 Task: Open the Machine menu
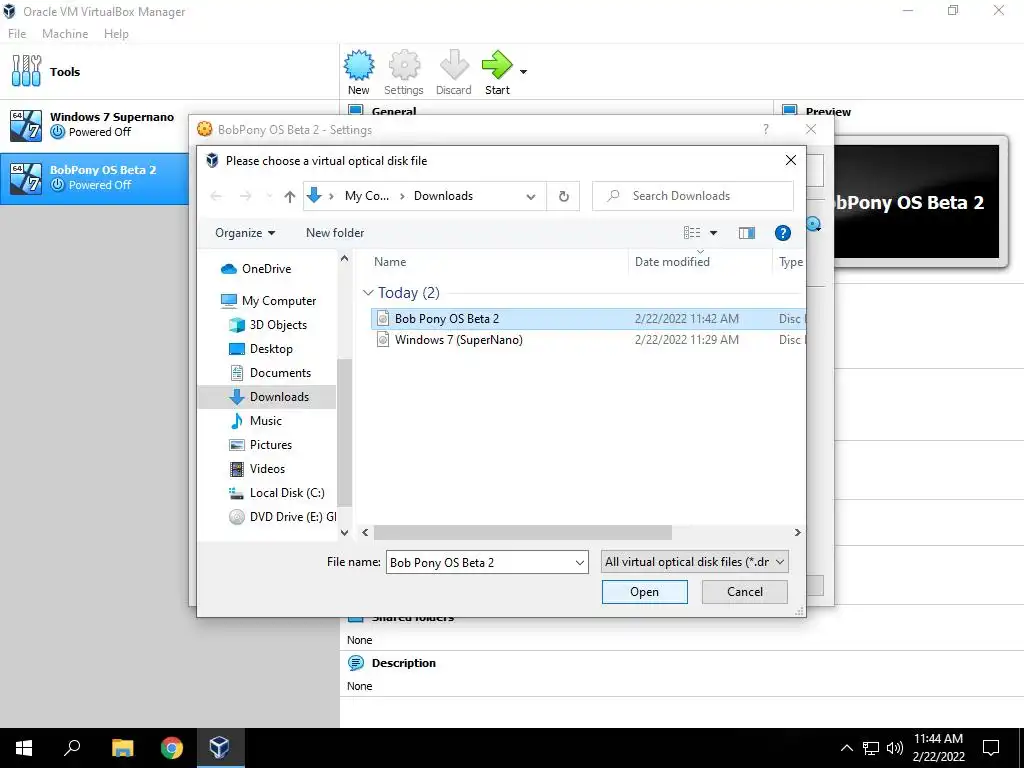coord(65,33)
